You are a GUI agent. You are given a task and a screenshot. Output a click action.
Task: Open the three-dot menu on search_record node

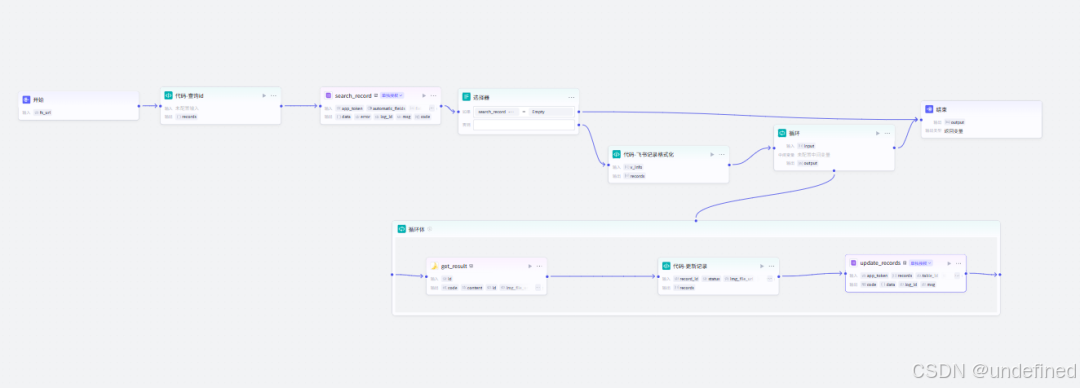(x=433, y=96)
